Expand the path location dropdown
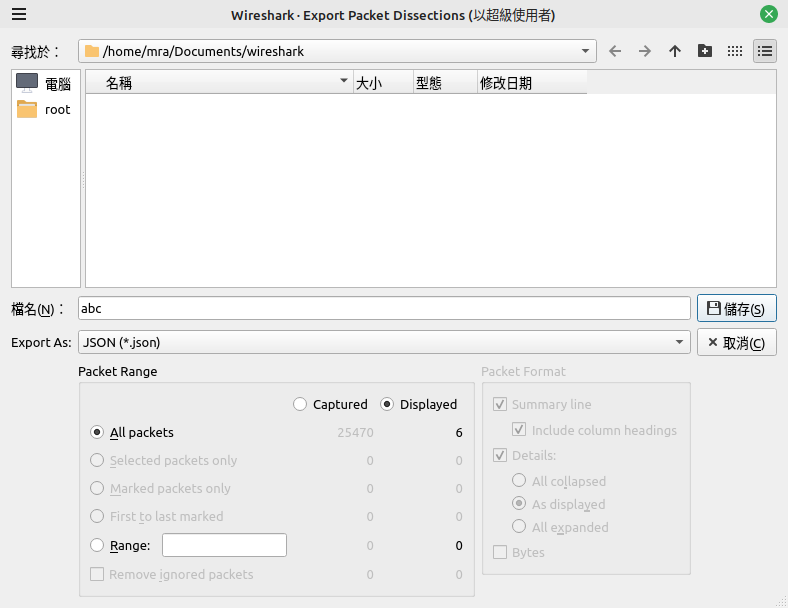Image resolution: width=788 pixels, height=608 pixels. click(585, 51)
